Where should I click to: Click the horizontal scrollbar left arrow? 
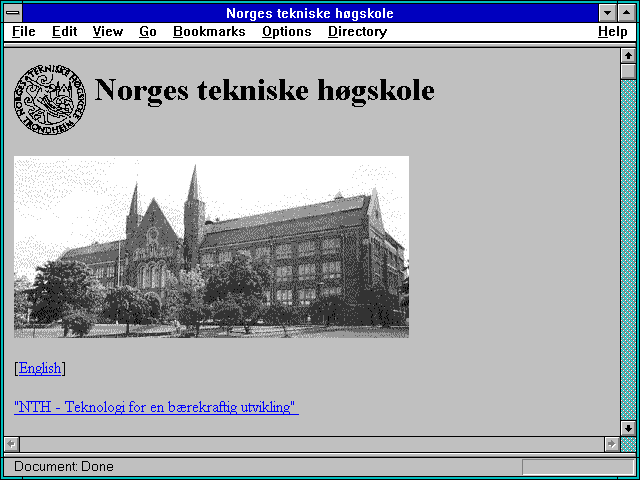pyautogui.click(x=12, y=444)
